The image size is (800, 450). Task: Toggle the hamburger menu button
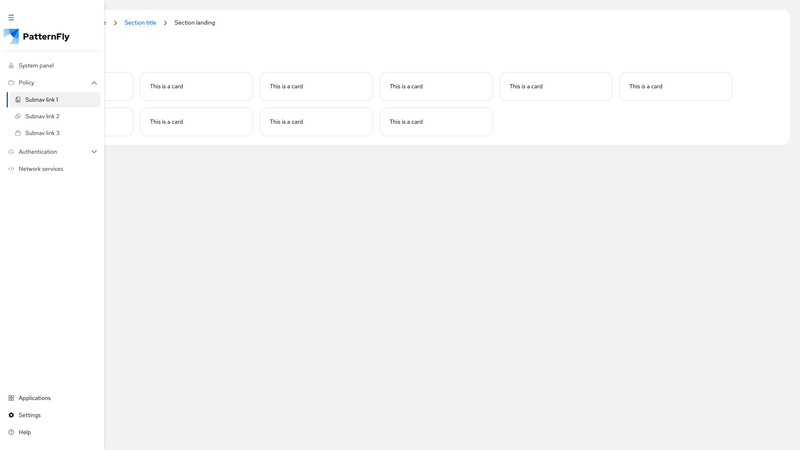pyautogui.click(x=11, y=17)
